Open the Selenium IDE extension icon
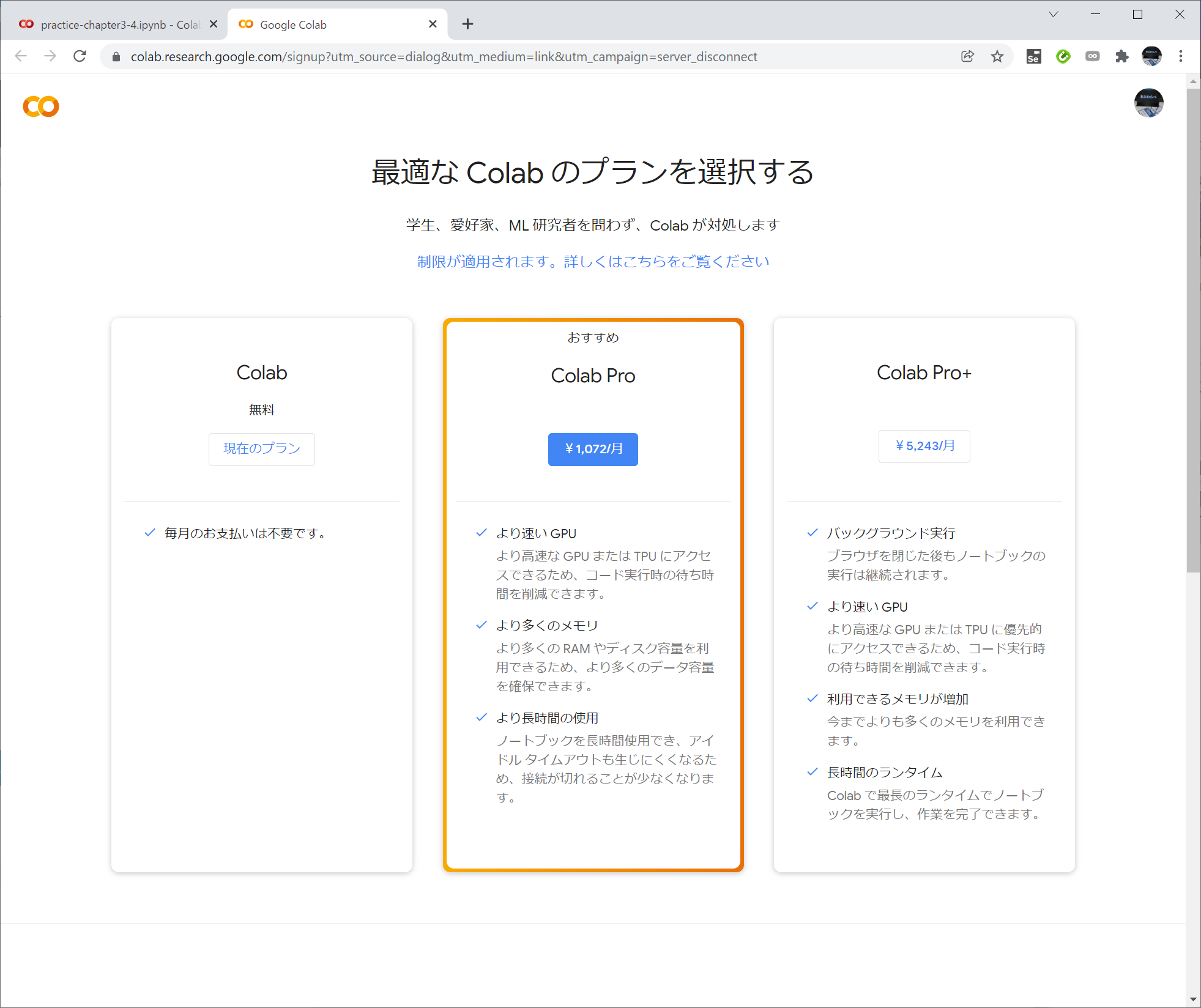The width and height of the screenshot is (1201, 1008). click(1033, 57)
